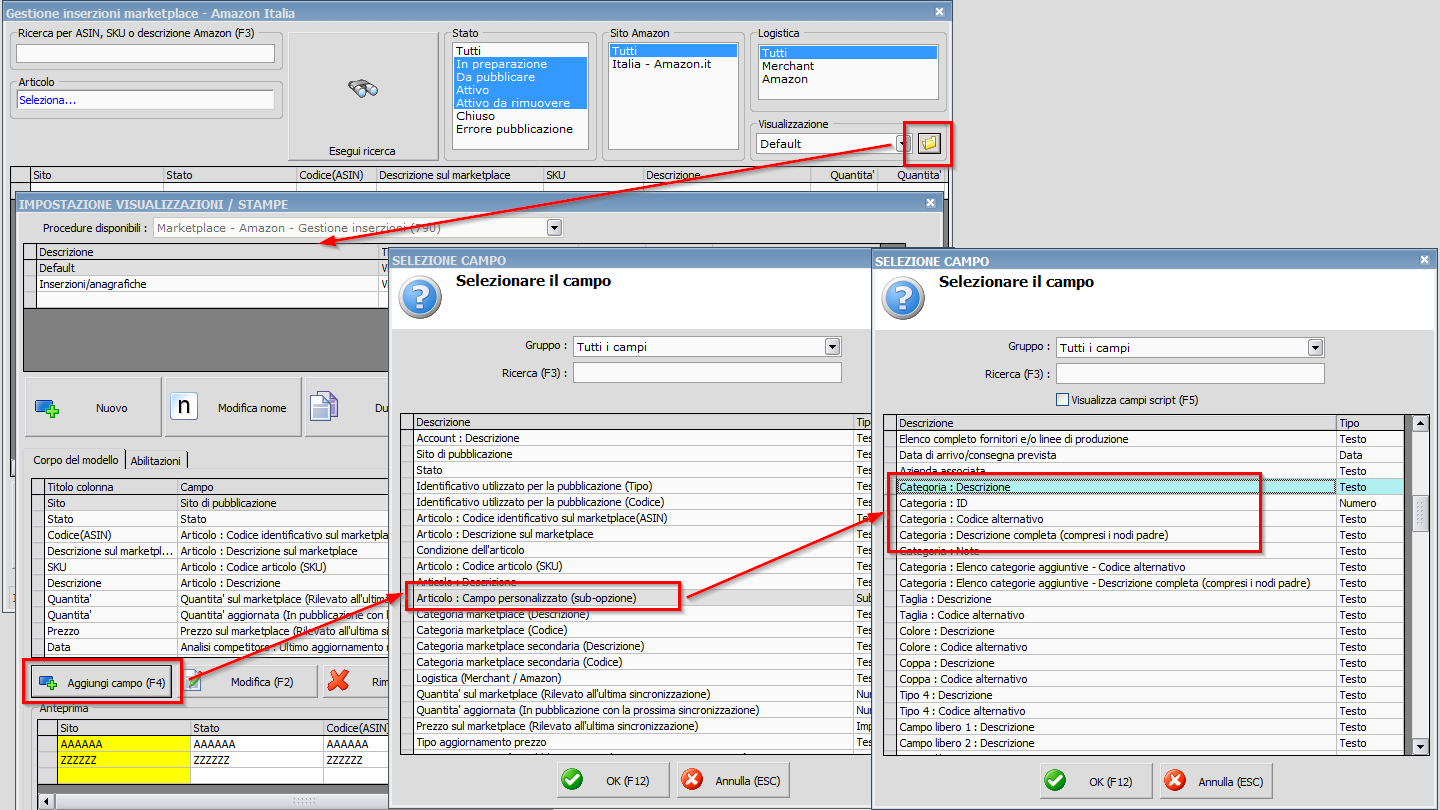Screen dimensions: 1440x810
Task: Cancel with Annulla (ESC) in the left-hand Selezione campo dialog
Action: [734, 780]
